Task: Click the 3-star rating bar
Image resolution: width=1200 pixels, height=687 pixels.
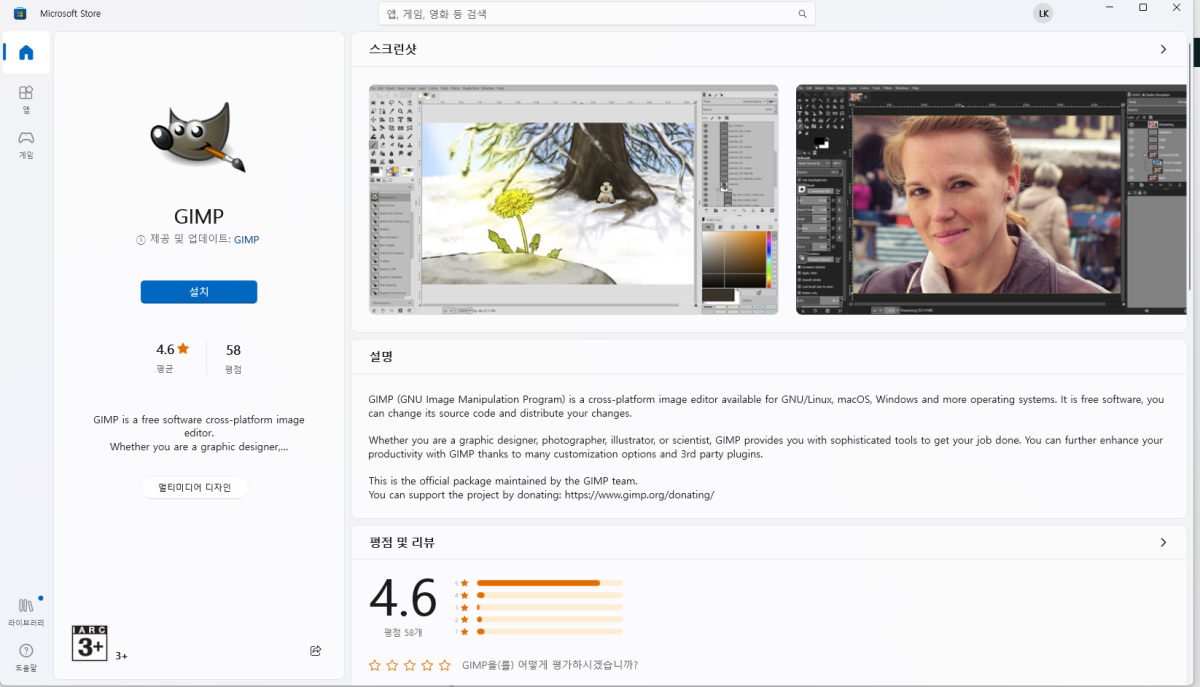Action: 549,607
